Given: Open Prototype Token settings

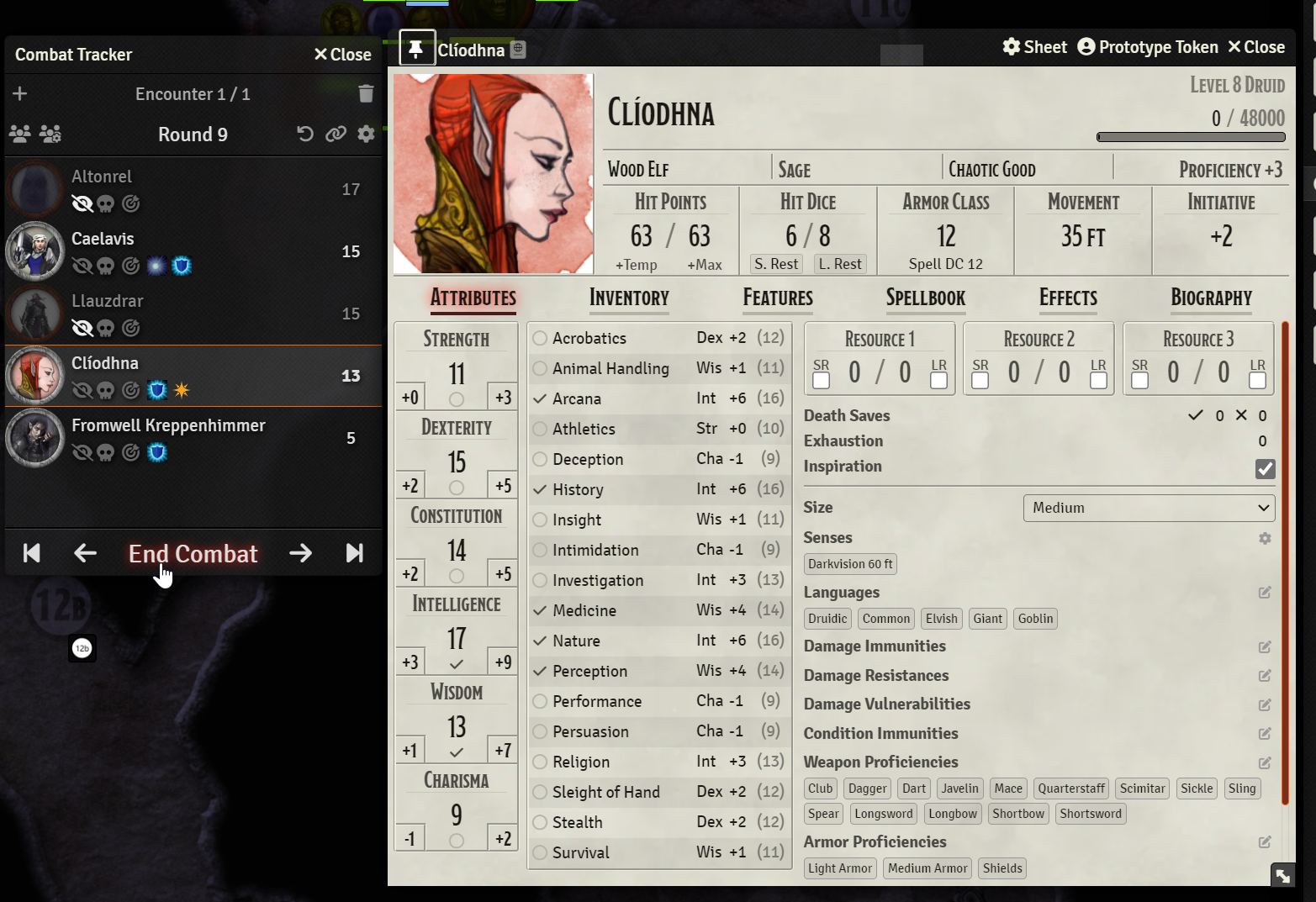Looking at the screenshot, I should [x=1148, y=47].
